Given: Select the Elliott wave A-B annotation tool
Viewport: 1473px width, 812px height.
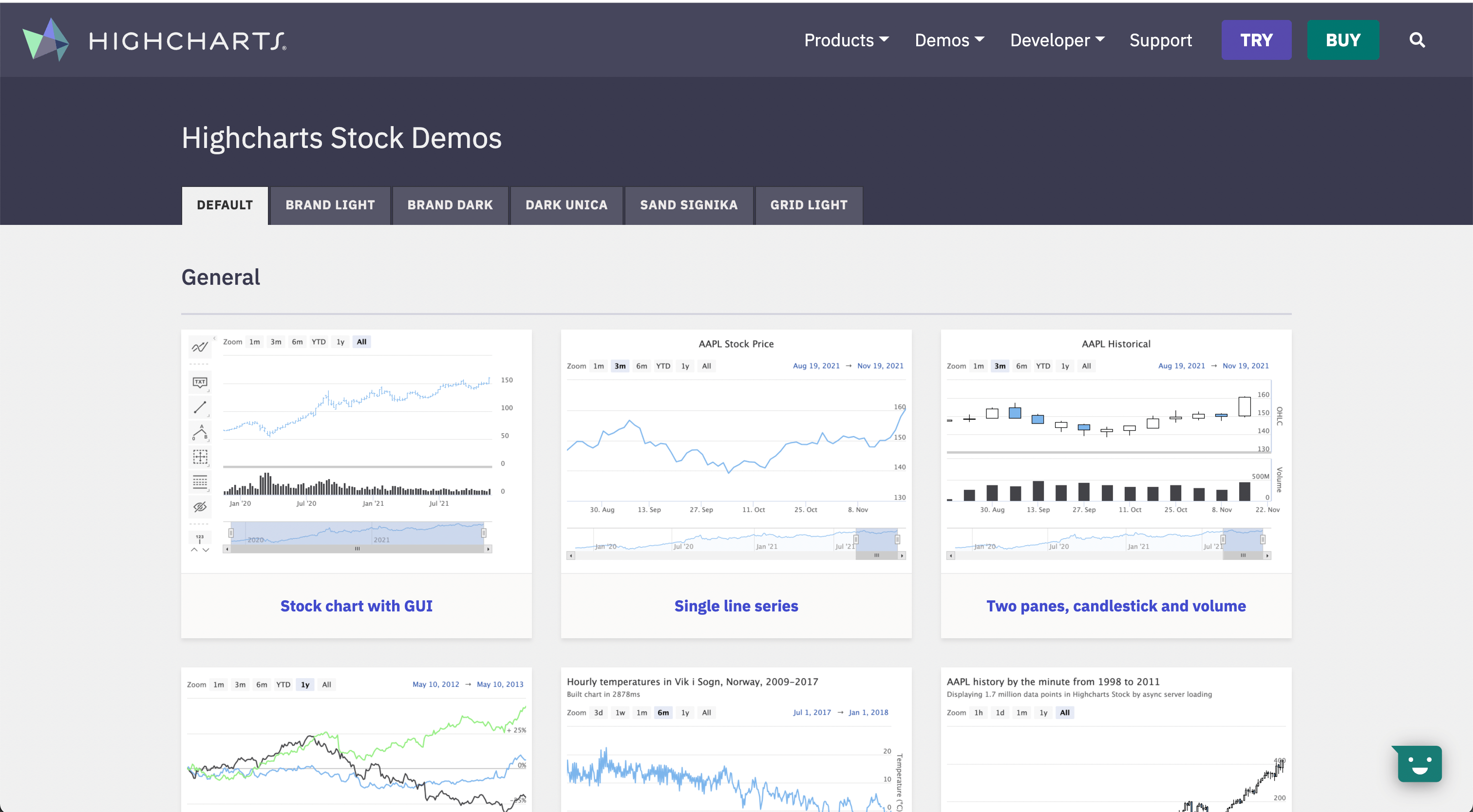Looking at the screenshot, I should (200, 433).
